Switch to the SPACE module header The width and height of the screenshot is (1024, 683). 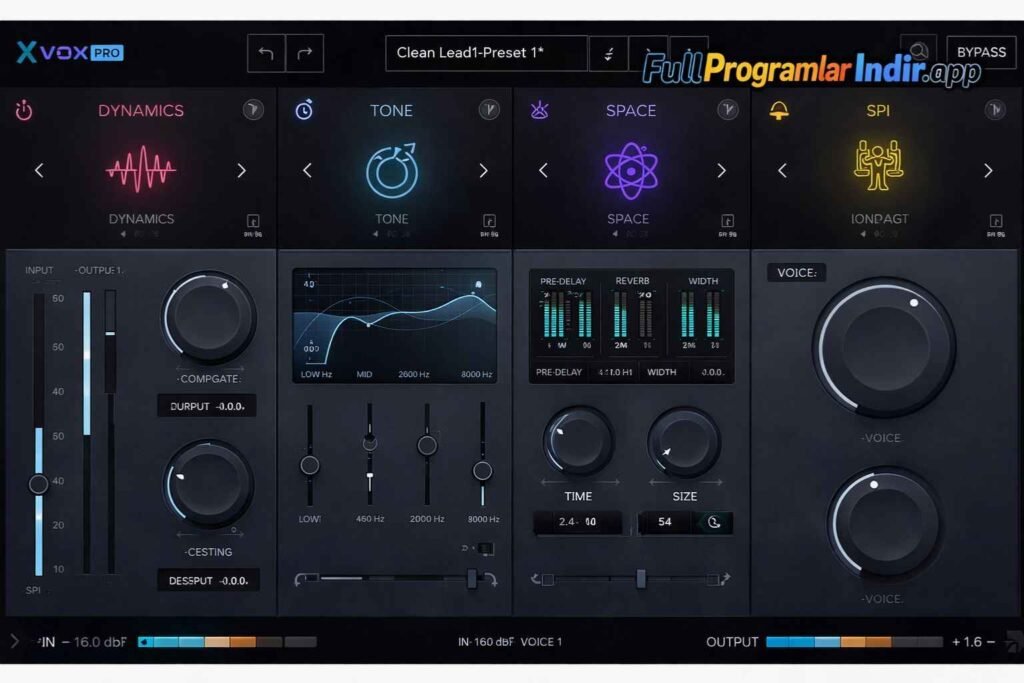coord(630,110)
